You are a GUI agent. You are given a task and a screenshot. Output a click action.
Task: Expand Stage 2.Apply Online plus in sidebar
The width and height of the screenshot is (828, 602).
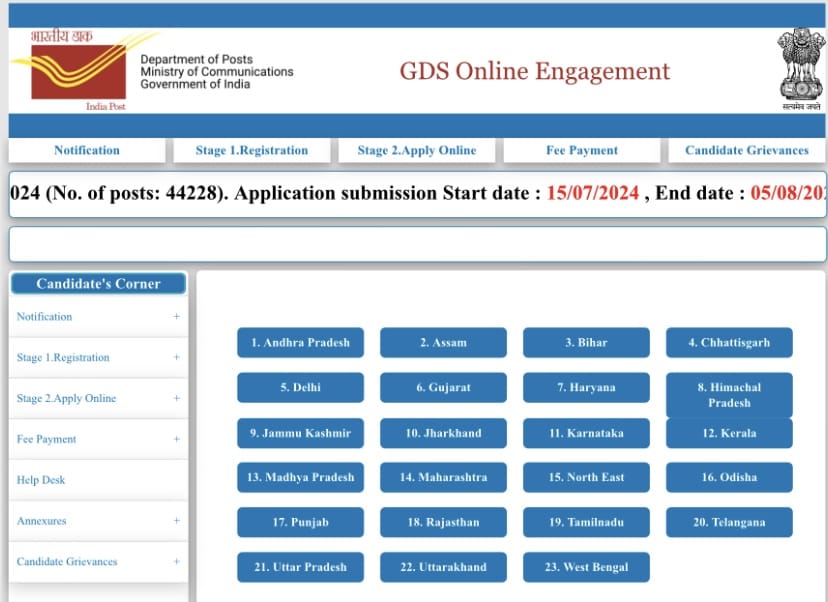[x=176, y=398]
